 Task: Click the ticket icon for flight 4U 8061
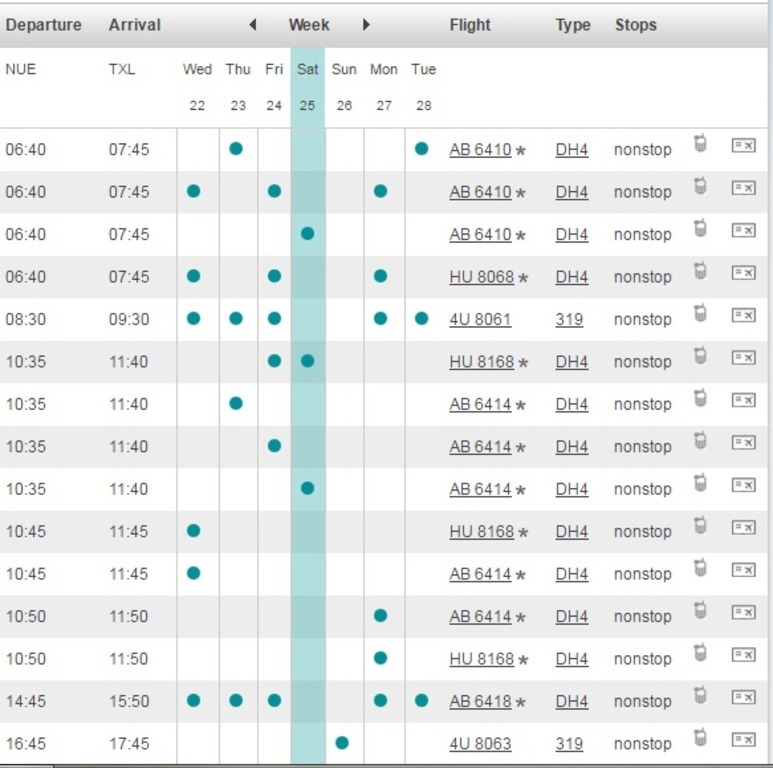[x=742, y=315]
